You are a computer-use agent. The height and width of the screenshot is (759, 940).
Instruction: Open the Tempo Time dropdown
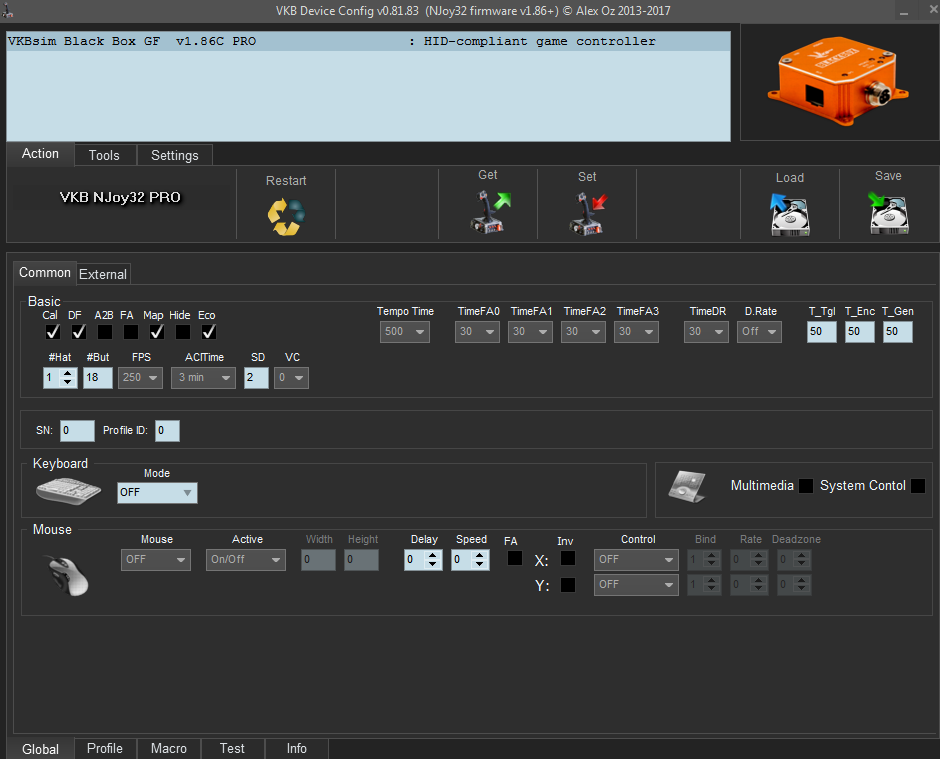click(405, 332)
